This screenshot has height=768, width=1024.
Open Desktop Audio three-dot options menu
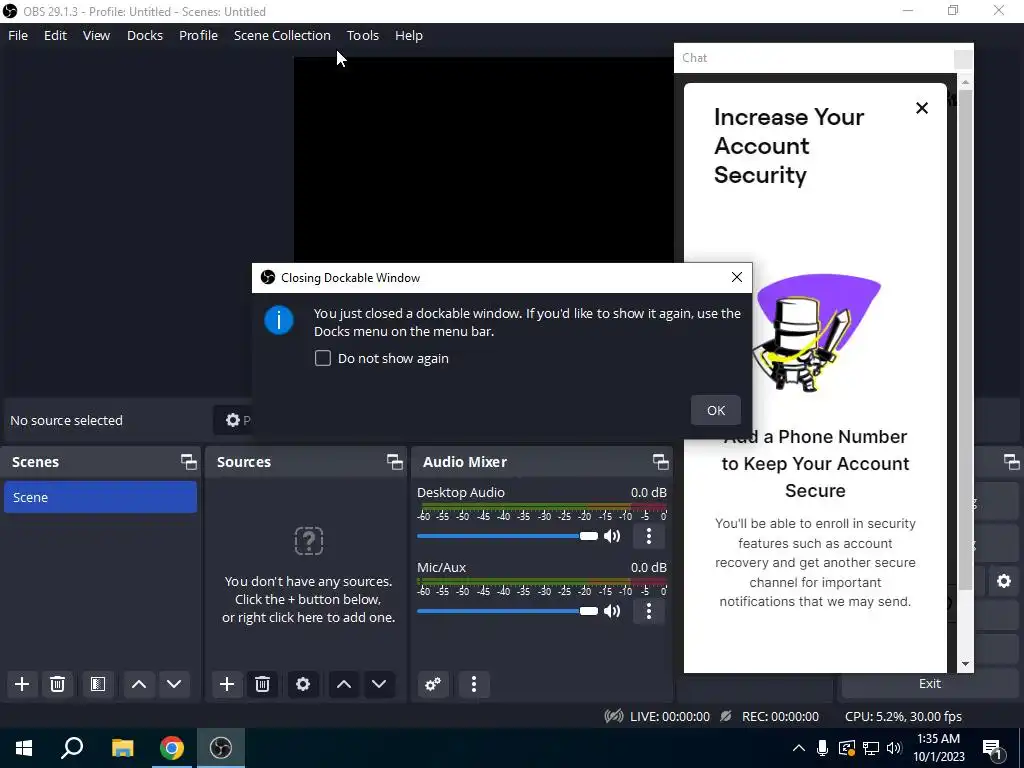click(x=648, y=536)
